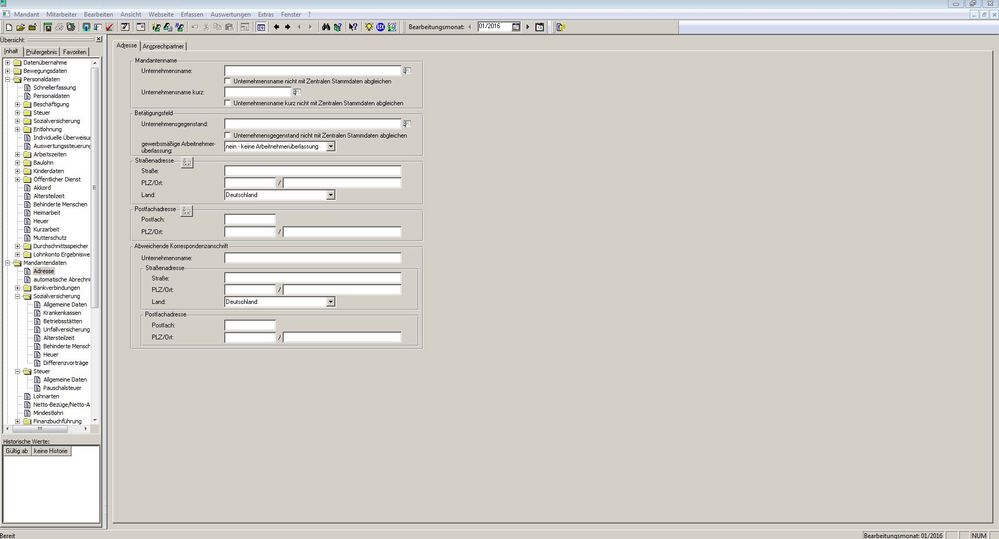Expand the Bankverbindungen tree node
Image resolution: width=999 pixels, height=539 pixels.
tap(17, 288)
